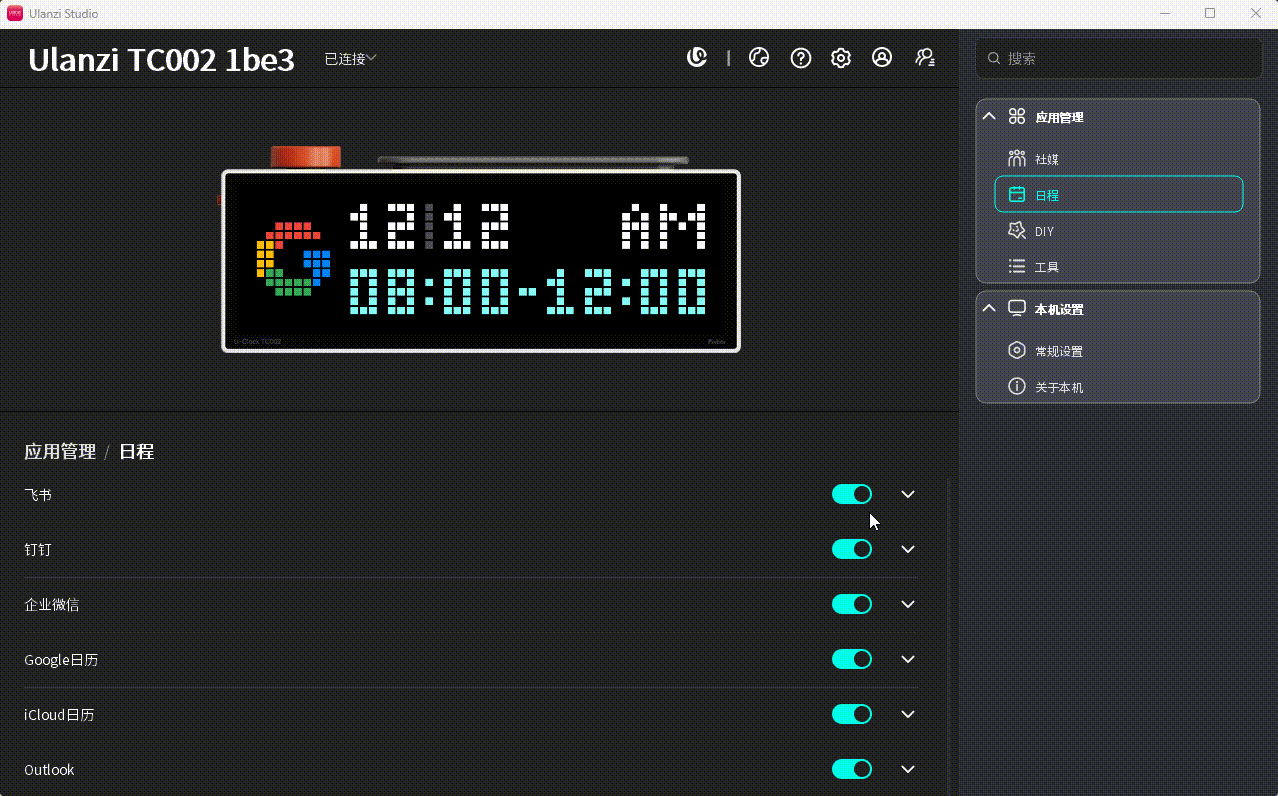
Task: Select DIY in the sidebar
Action: [x=1118, y=231]
